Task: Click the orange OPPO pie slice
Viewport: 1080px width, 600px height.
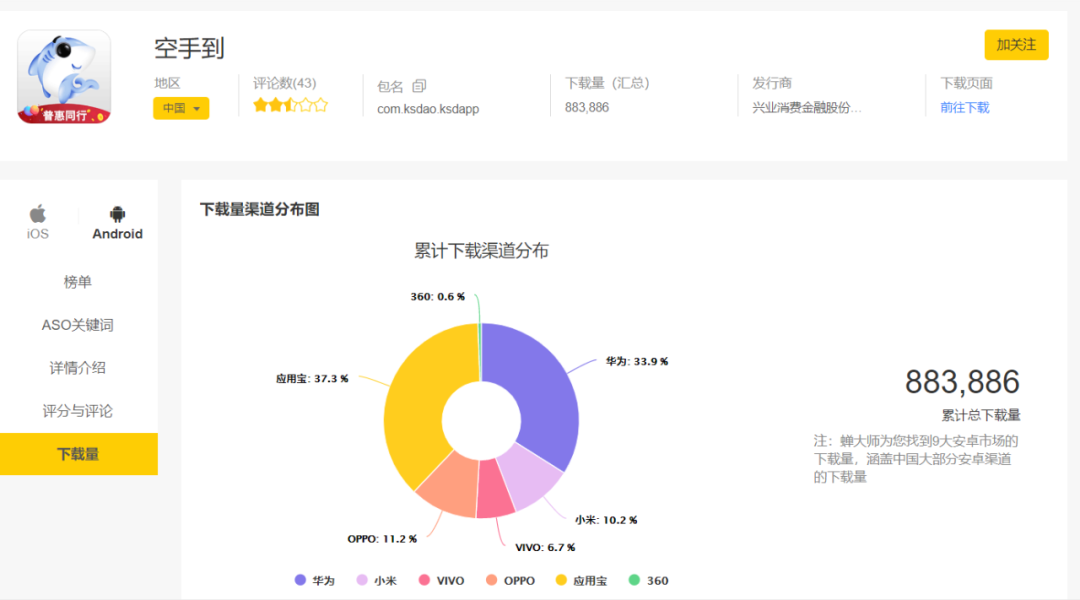Action: tap(450, 487)
